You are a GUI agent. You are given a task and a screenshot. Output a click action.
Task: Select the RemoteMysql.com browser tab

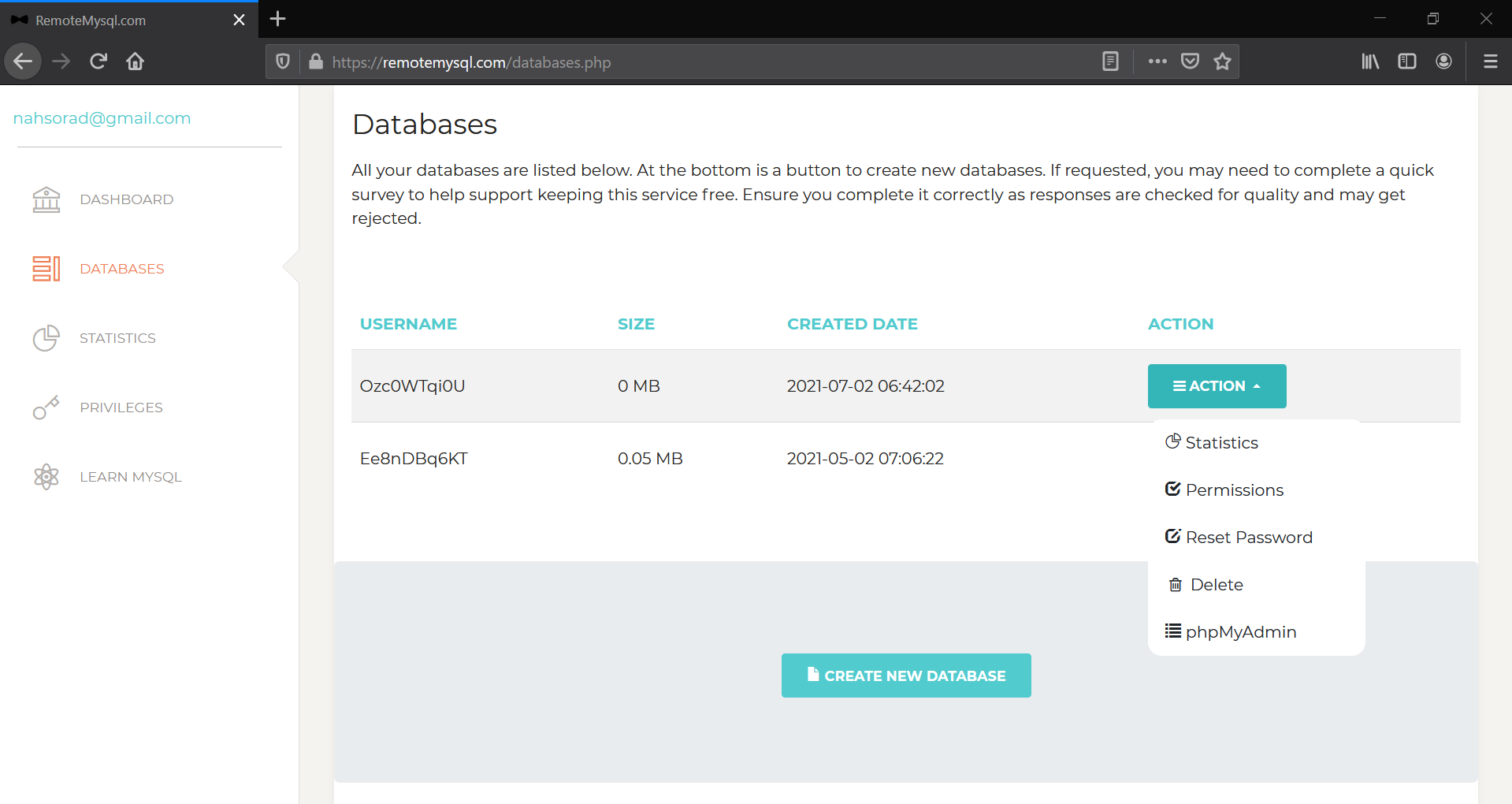(129, 20)
